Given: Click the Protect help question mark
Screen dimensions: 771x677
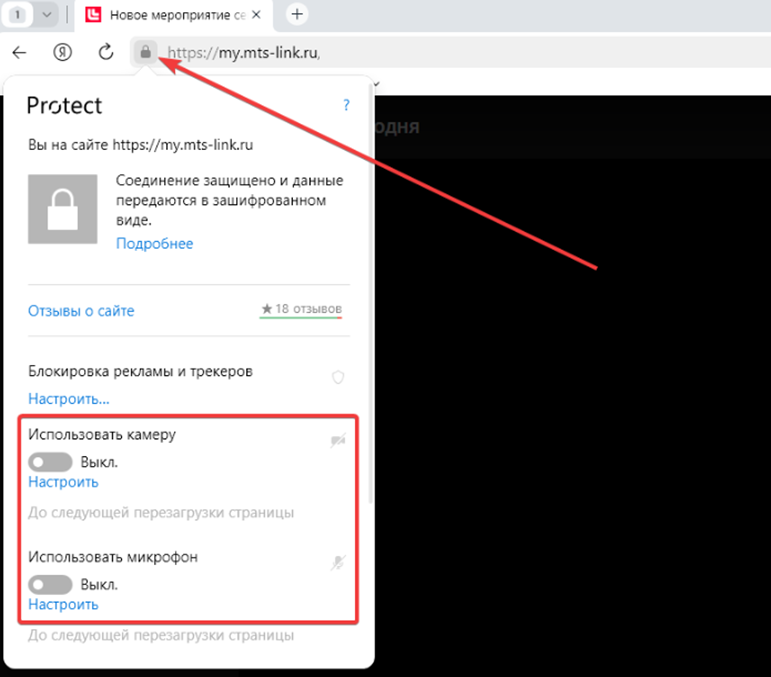Looking at the screenshot, I should coord(346,105).
